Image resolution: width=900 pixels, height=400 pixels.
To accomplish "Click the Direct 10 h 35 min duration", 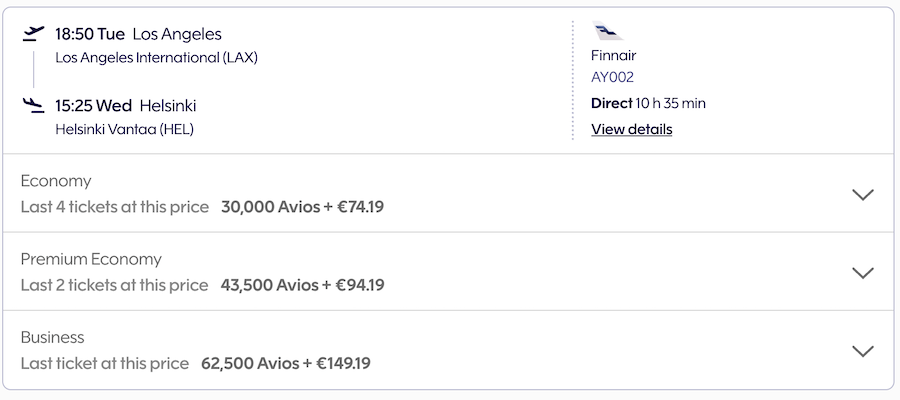I will [x=648, y=103].
